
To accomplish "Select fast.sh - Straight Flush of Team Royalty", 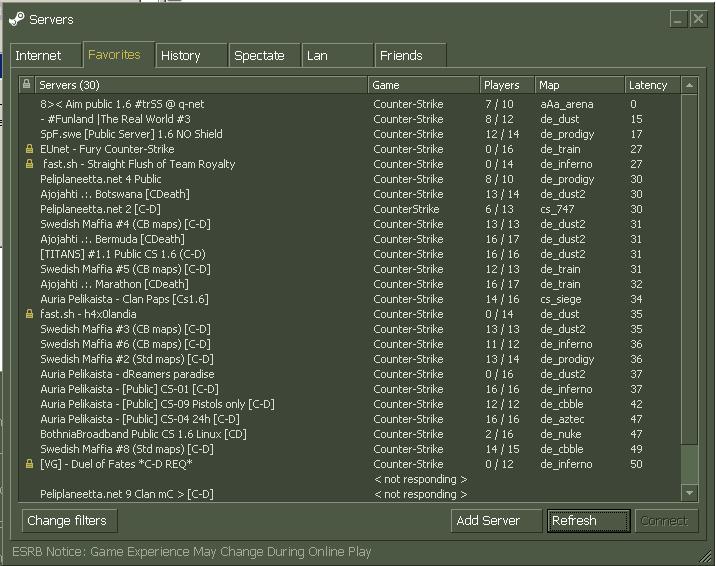I will (350, 164).
